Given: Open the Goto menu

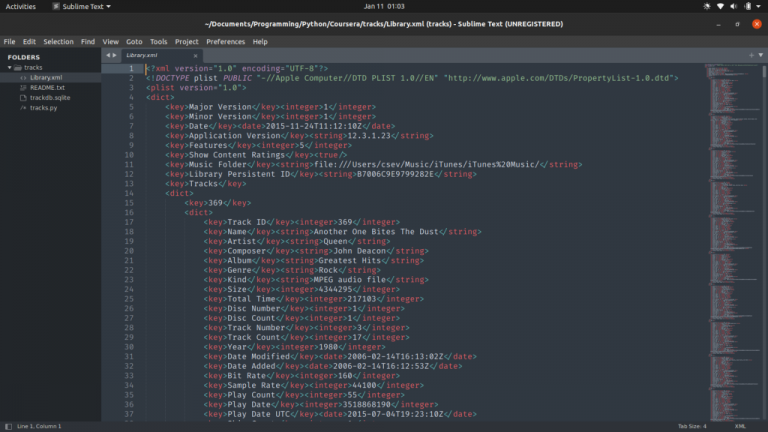Looking at the screenshot, I should (134, 42).
